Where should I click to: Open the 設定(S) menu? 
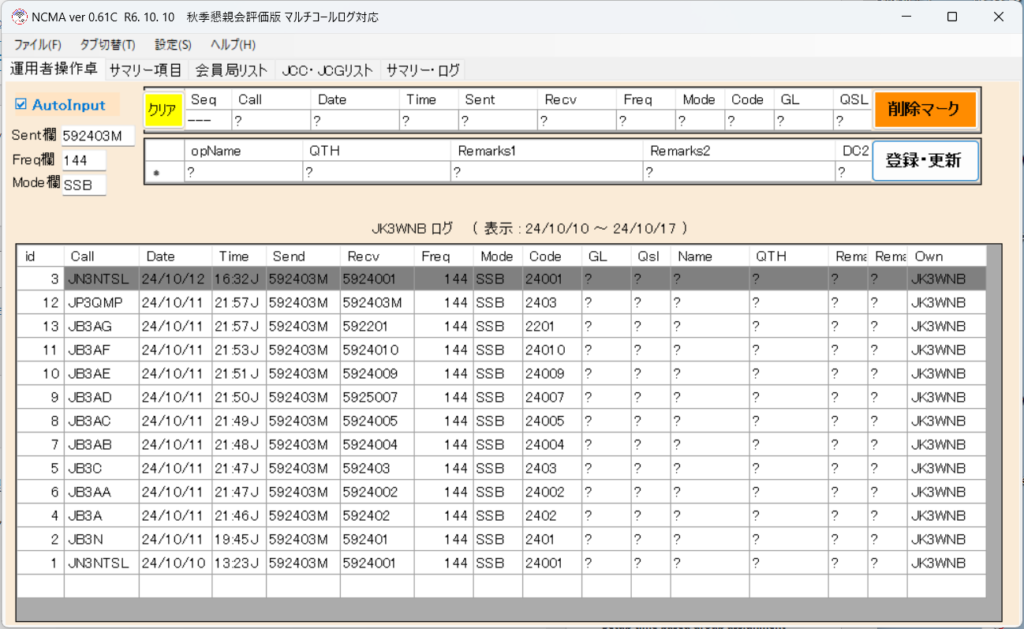(173, 44)
